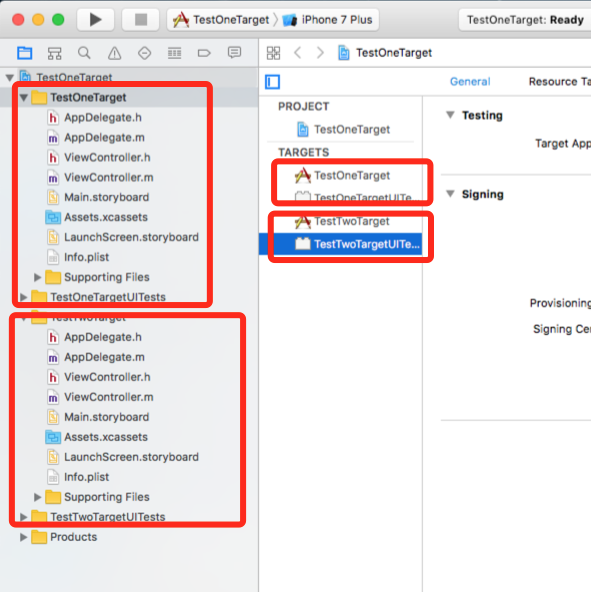Select TestOneTarget under PROJECT
This screenshot has height=592, width=591.
[x=343, y=130]
